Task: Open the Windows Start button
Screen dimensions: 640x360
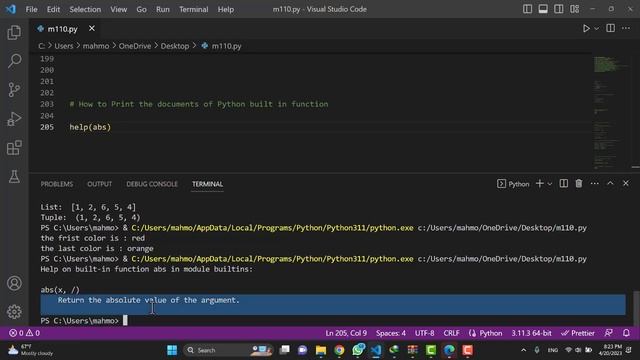Action: point(172,350)
